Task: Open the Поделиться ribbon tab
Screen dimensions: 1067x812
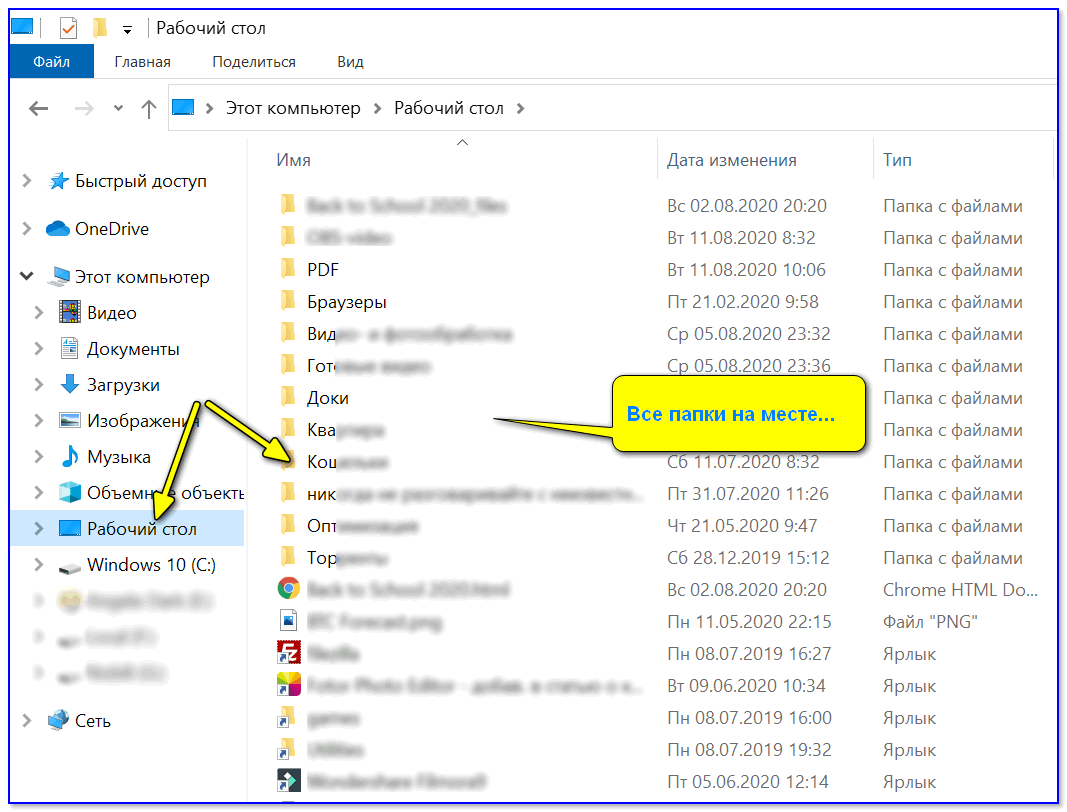Action: (254, 62)
